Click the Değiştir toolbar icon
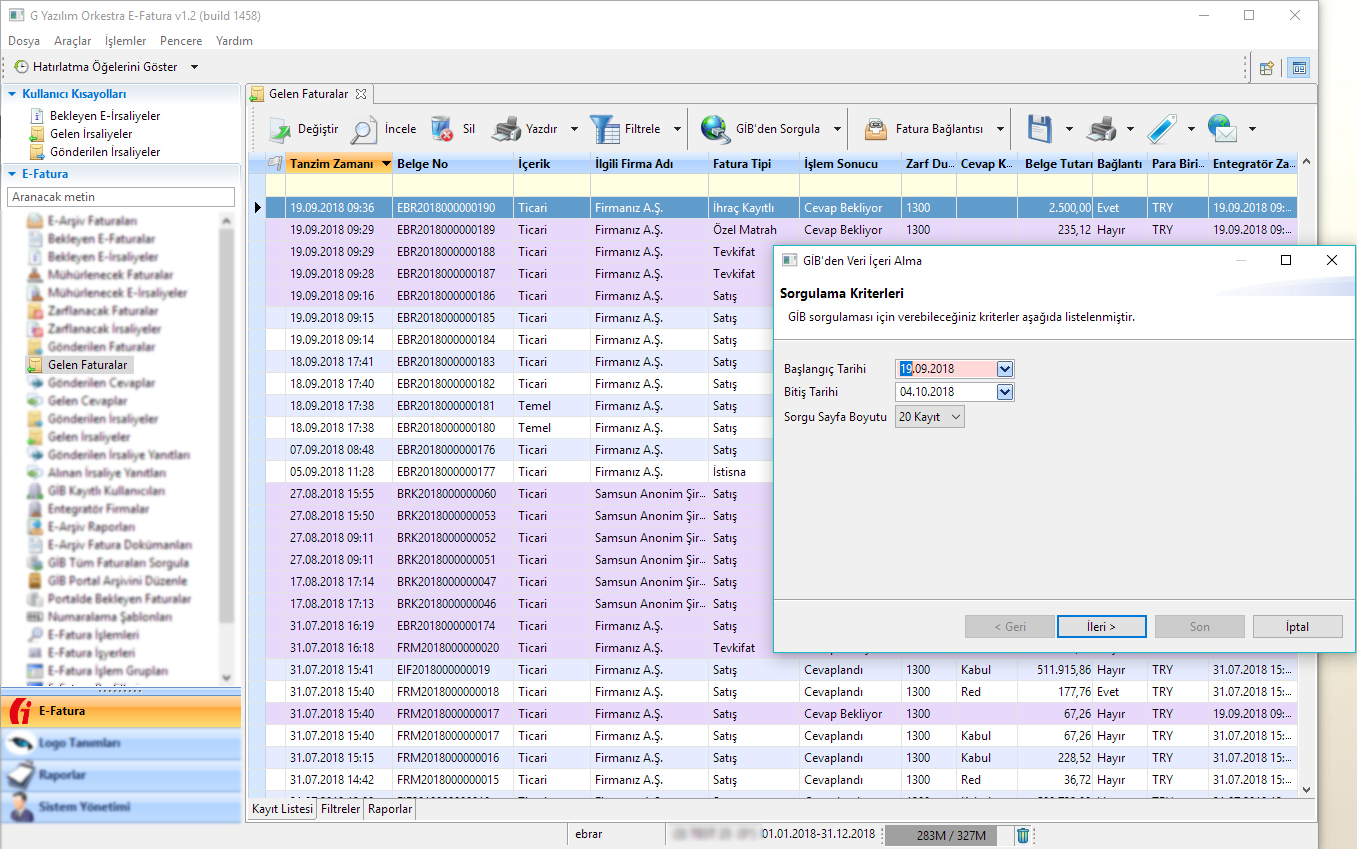 coord(277,129)
